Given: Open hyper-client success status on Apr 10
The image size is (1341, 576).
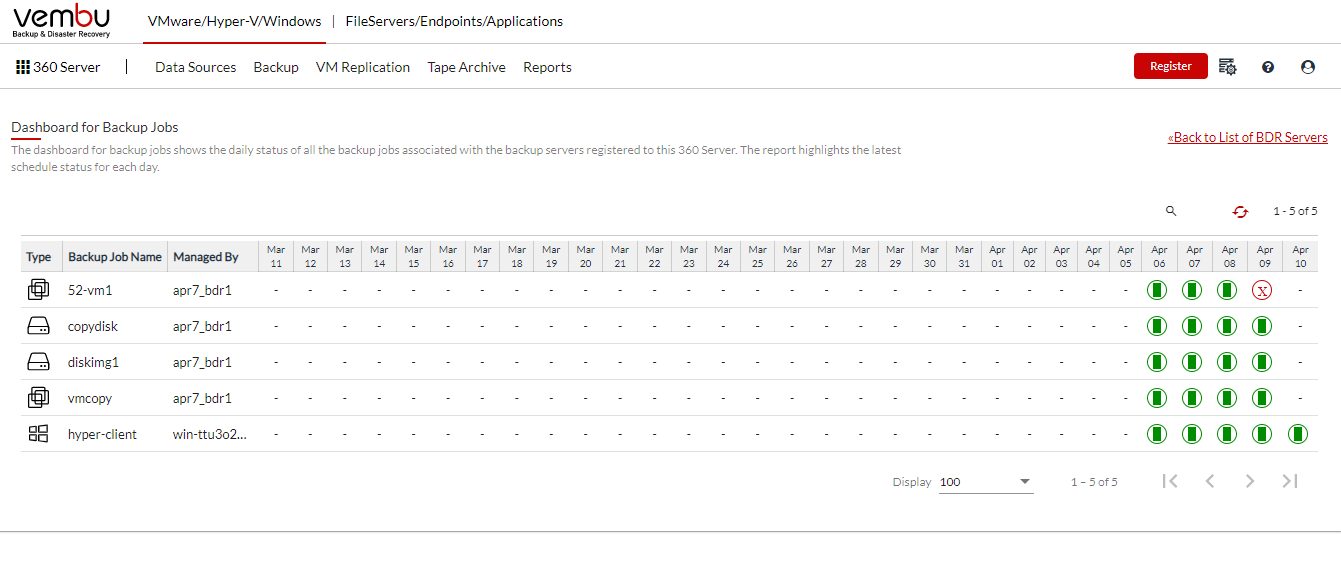Looking at the screenshot, I should (x=1298, y=434).
